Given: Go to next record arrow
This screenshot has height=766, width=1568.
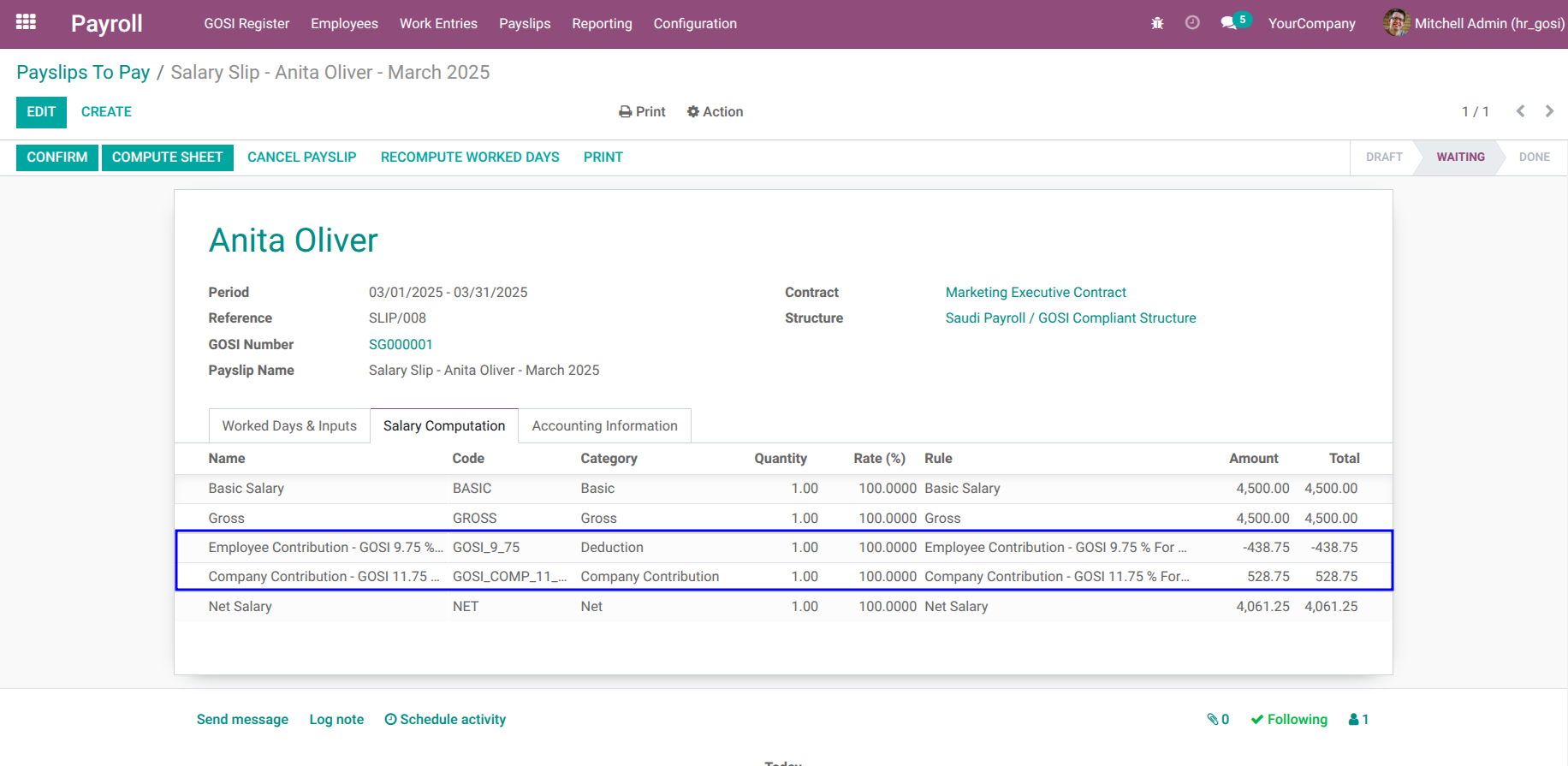Looking at the screenshot, I should click(x=1549, y=111).
